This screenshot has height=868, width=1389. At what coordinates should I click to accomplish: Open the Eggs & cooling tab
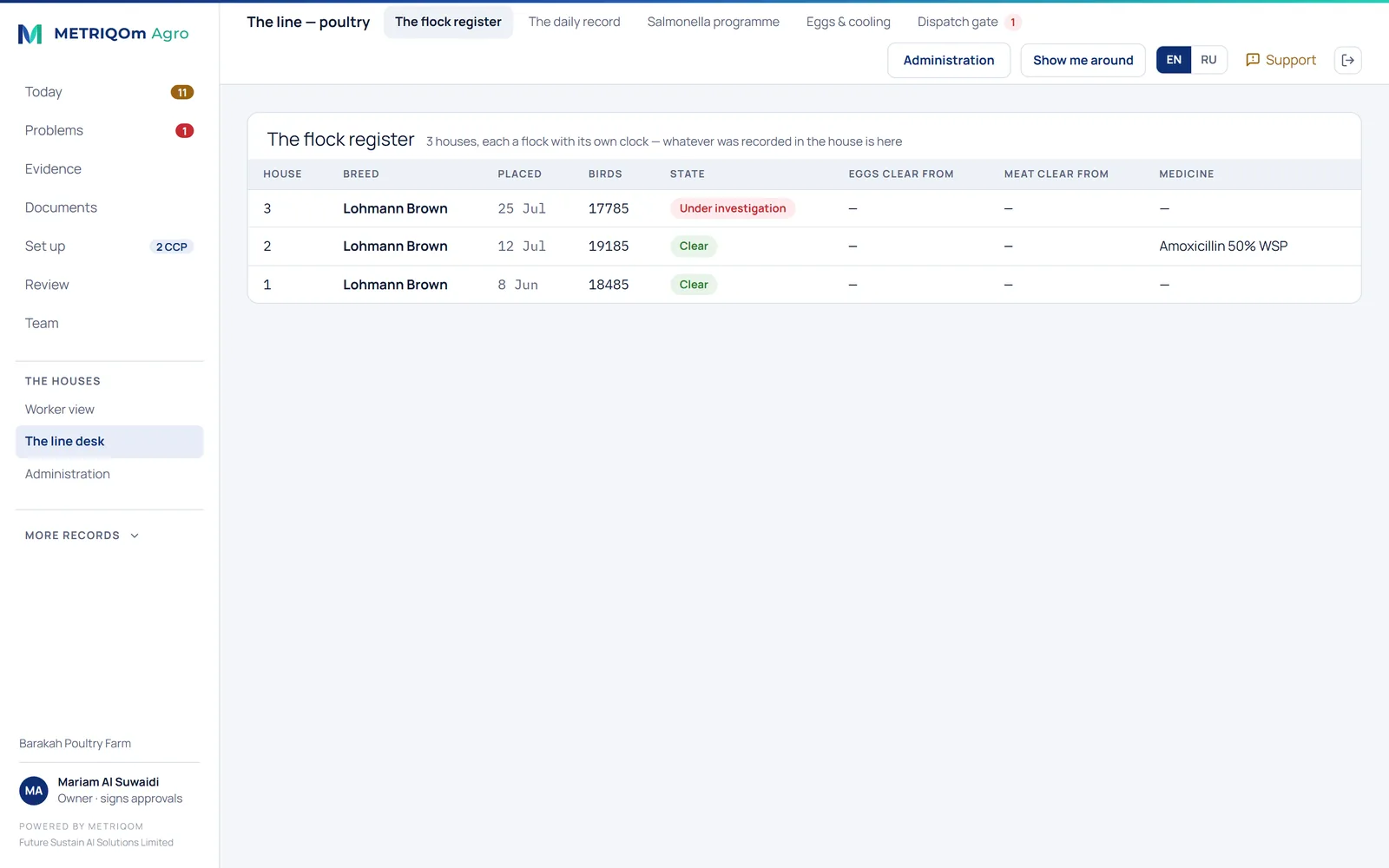[x=848, y=22]
